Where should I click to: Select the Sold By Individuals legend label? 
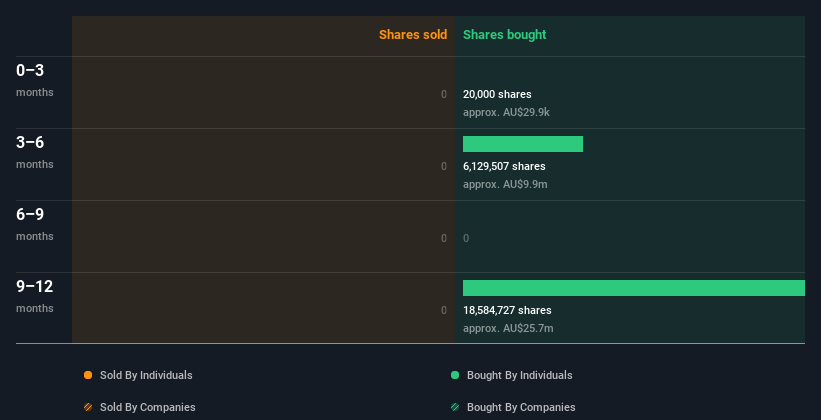click(x=146, y=375)
